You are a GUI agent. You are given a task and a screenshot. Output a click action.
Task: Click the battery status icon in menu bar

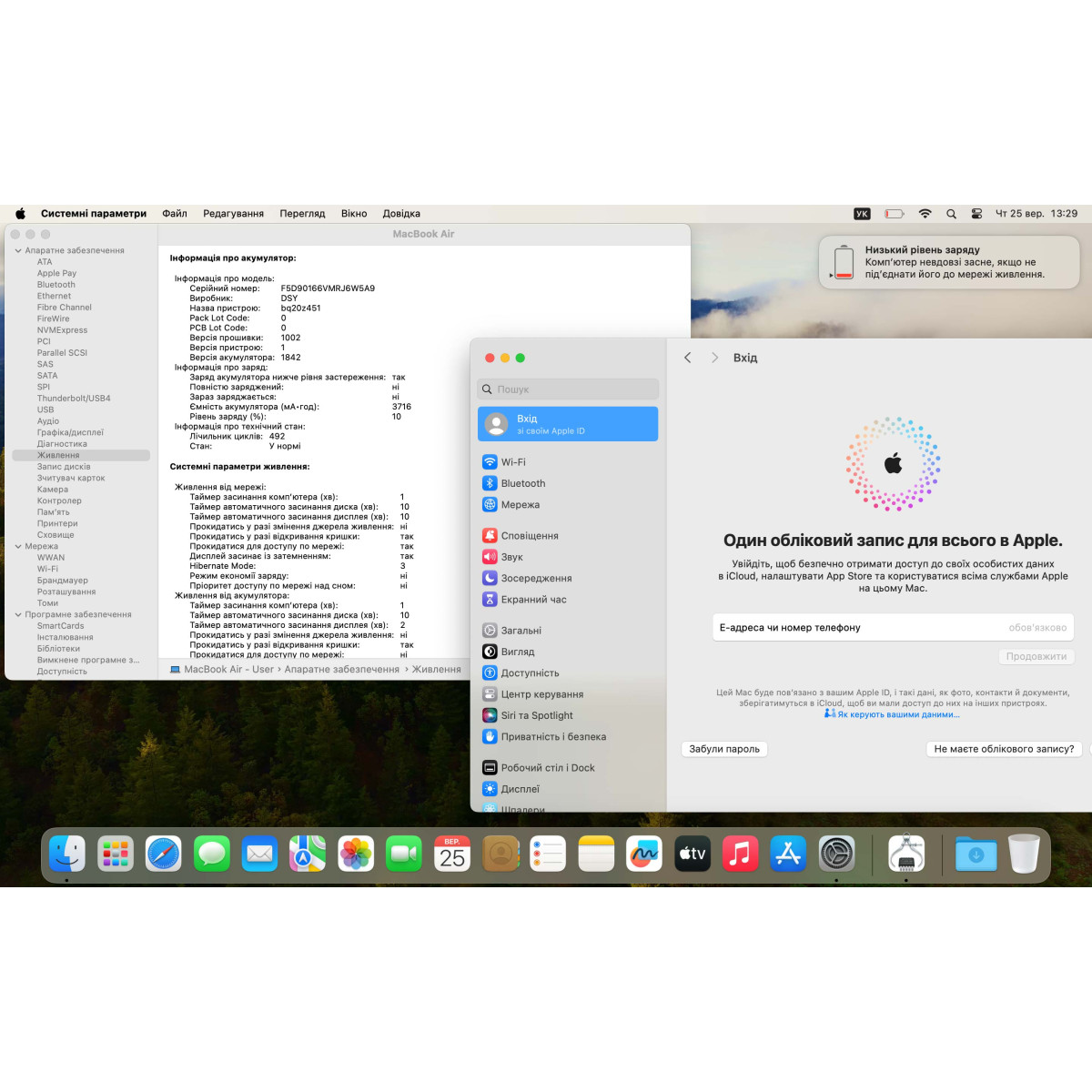[895, 214]
